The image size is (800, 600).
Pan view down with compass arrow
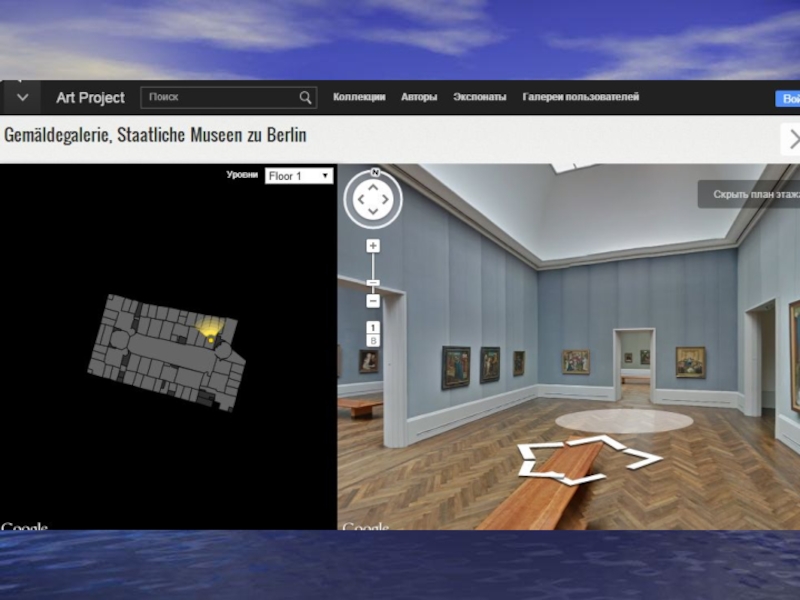(373, 211)
